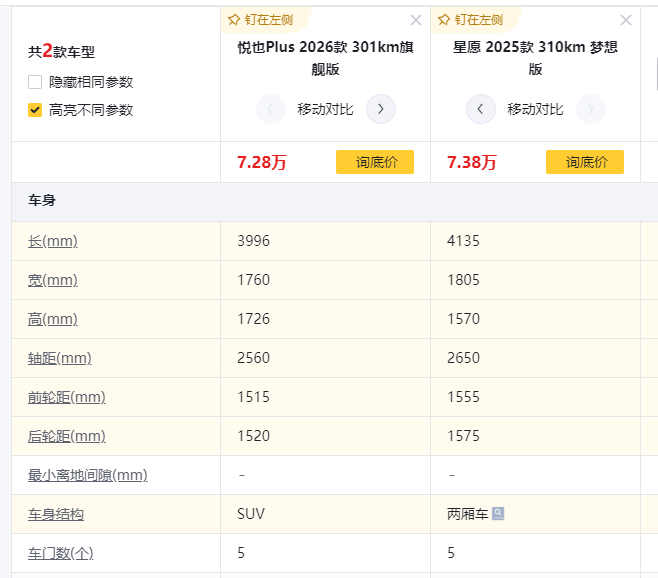Select body structure value SUV
Viewport: 658px width, 578px height.
click(251, 514)
